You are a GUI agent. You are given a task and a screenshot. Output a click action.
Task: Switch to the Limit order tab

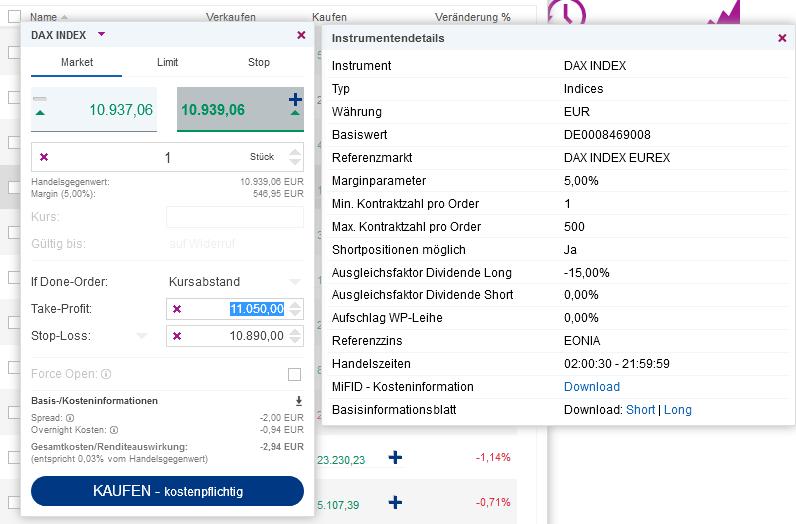pyautogui.click(x=168, y=62)
